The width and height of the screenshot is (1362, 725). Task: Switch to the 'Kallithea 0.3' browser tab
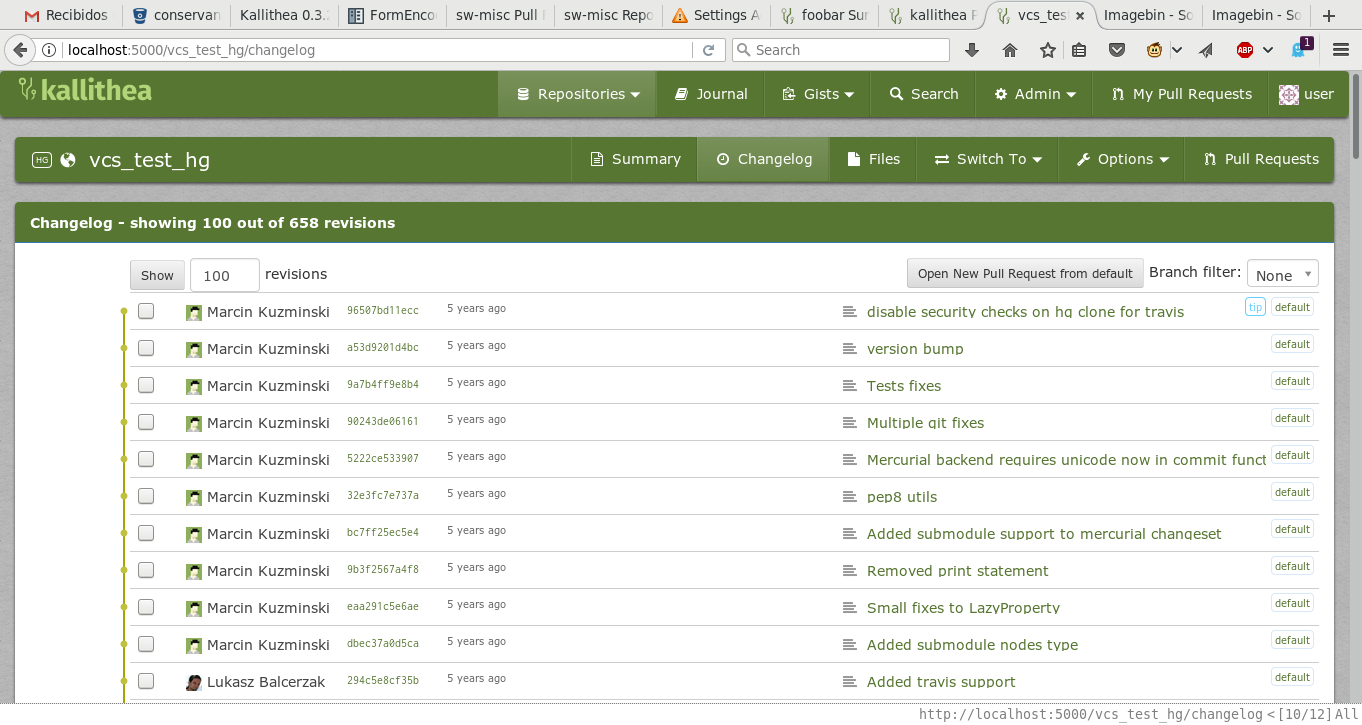pos(283,15)
